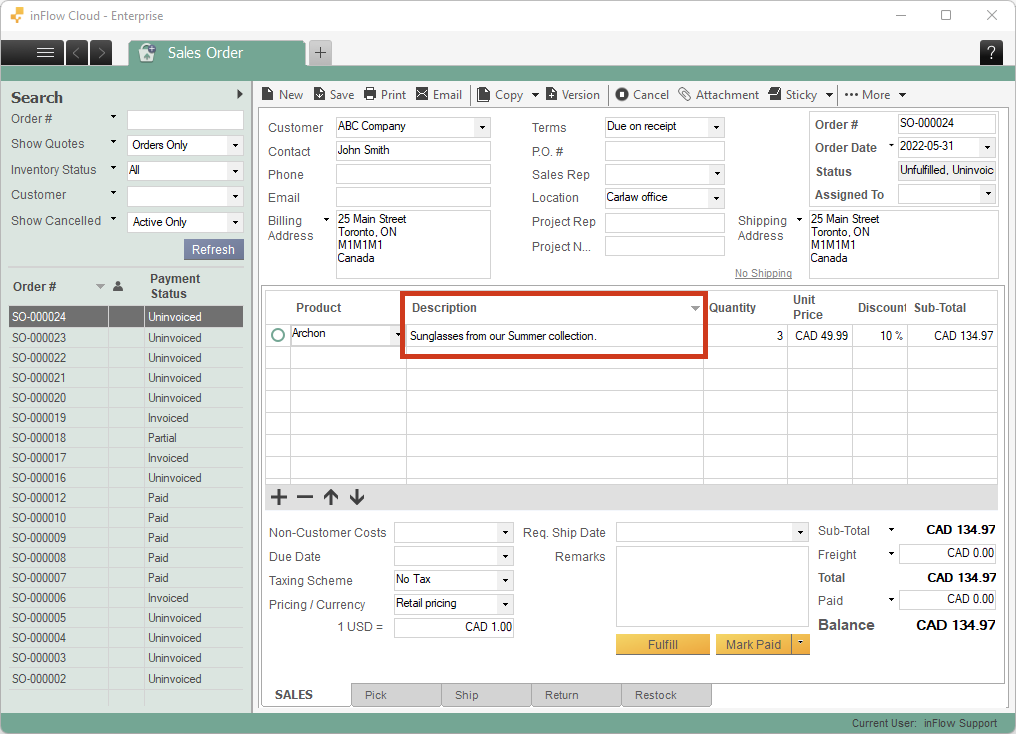Click the Remarks text box
This screenshot has width=1016, height=734.
[711, 586]
